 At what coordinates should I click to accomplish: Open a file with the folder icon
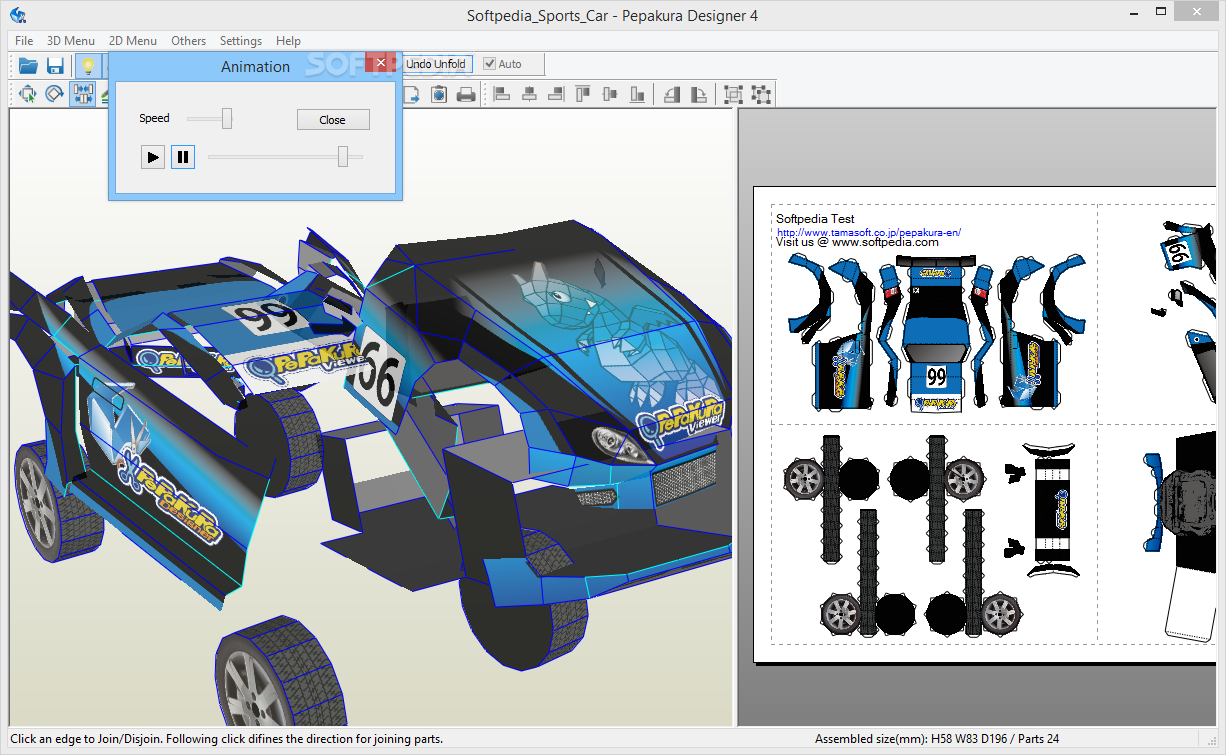28,65
